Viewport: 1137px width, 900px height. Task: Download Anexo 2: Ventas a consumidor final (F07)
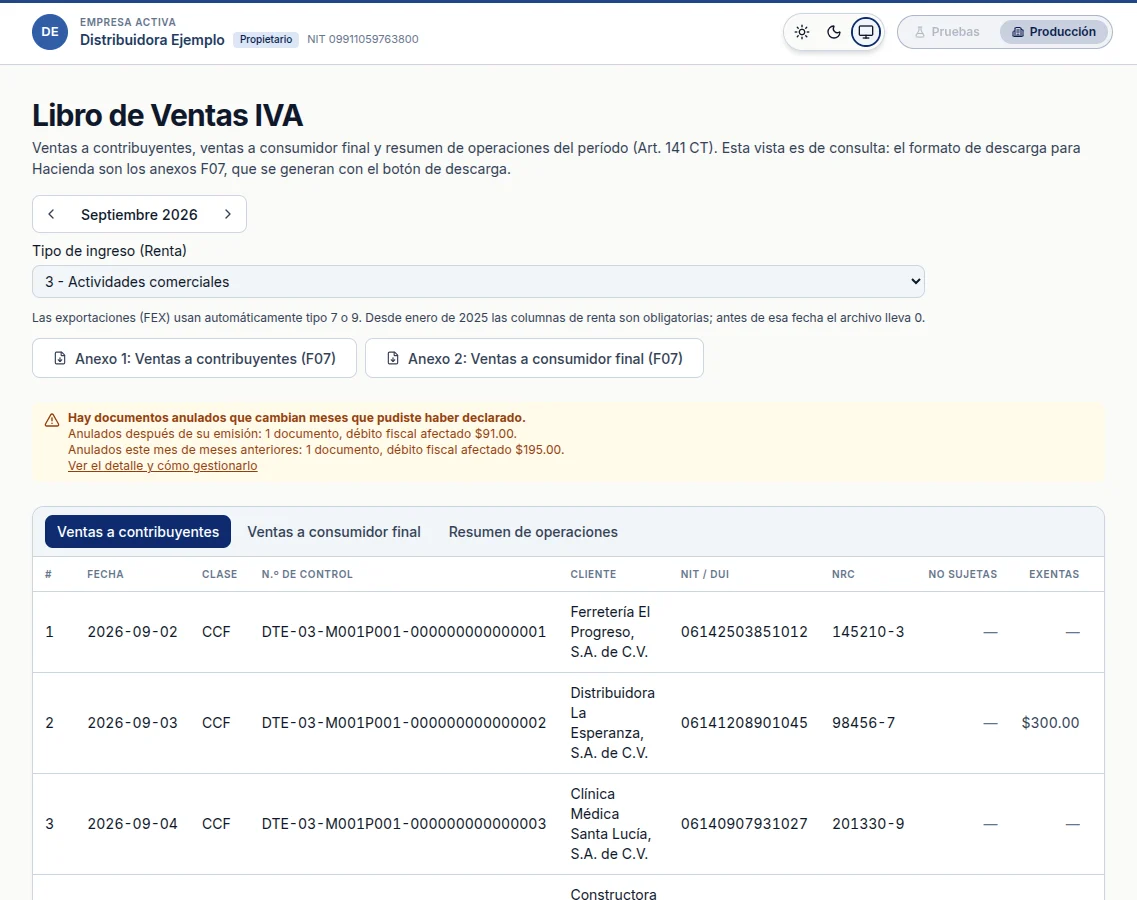click(x=534, y=358)
